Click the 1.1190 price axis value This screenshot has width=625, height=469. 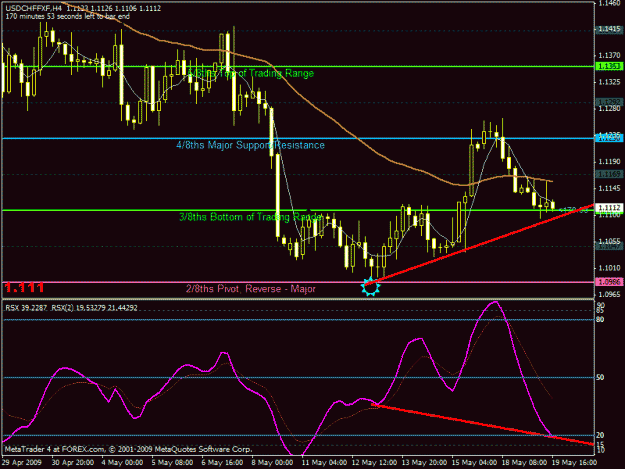coord(609,162)
